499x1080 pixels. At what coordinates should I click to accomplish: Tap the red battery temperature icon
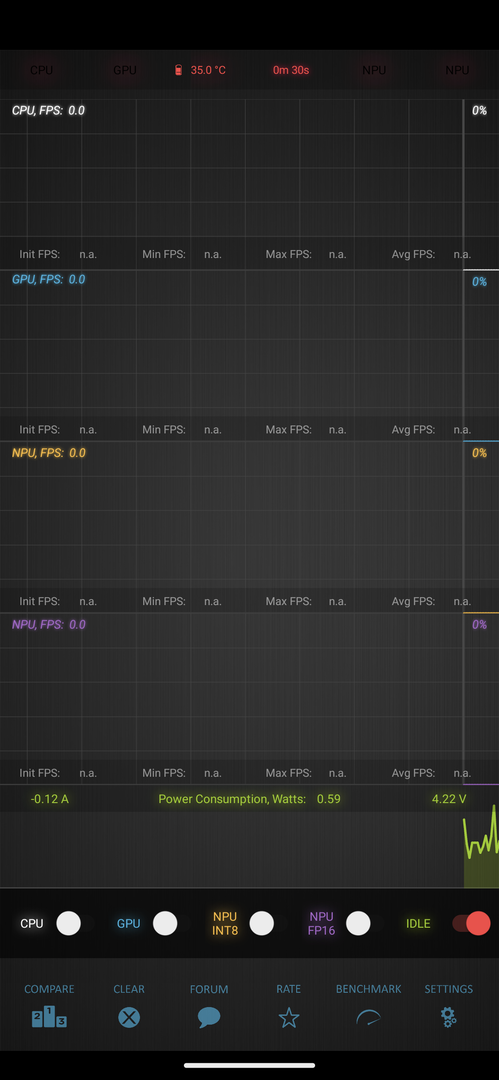click(179, 70)
